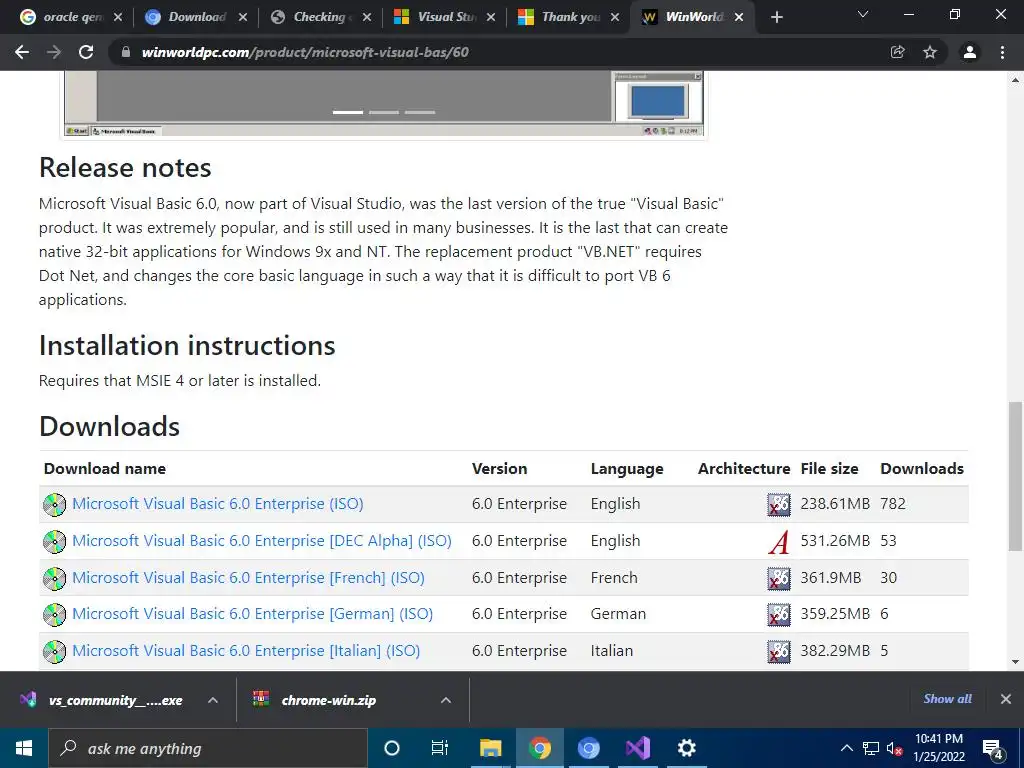Screen dimensions: 1024x768
Task: Click the address bar lock icon
Action: pyautogui.click(x=126, y=52)
